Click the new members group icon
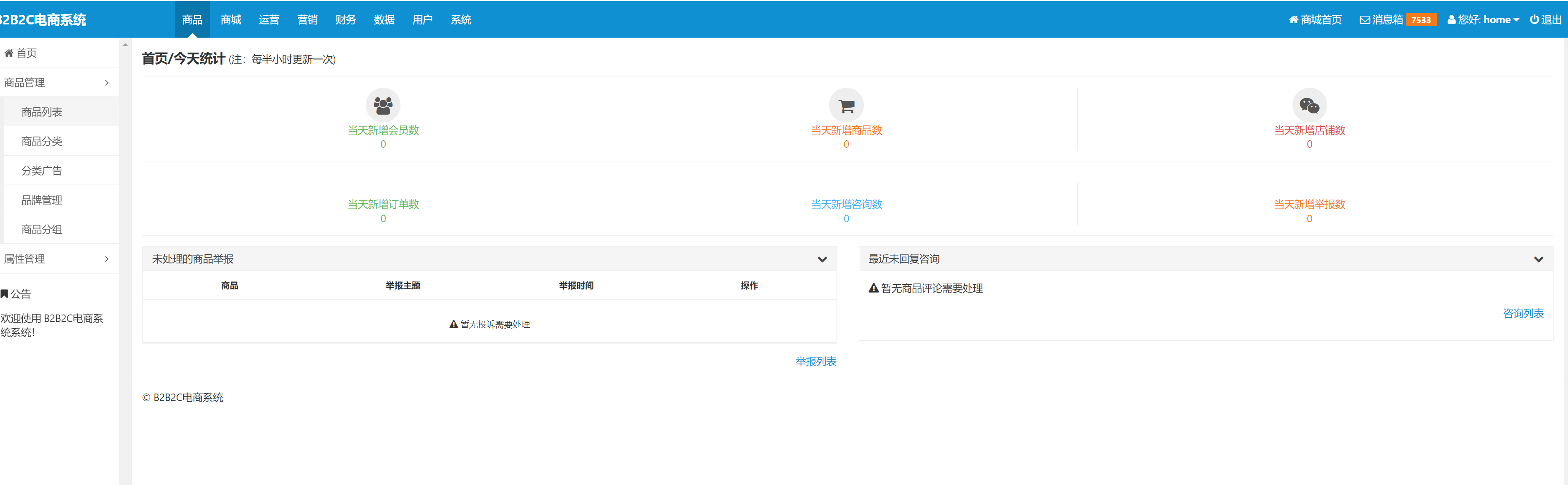The width and height of the screenshot is (1568, 485). 383,105
